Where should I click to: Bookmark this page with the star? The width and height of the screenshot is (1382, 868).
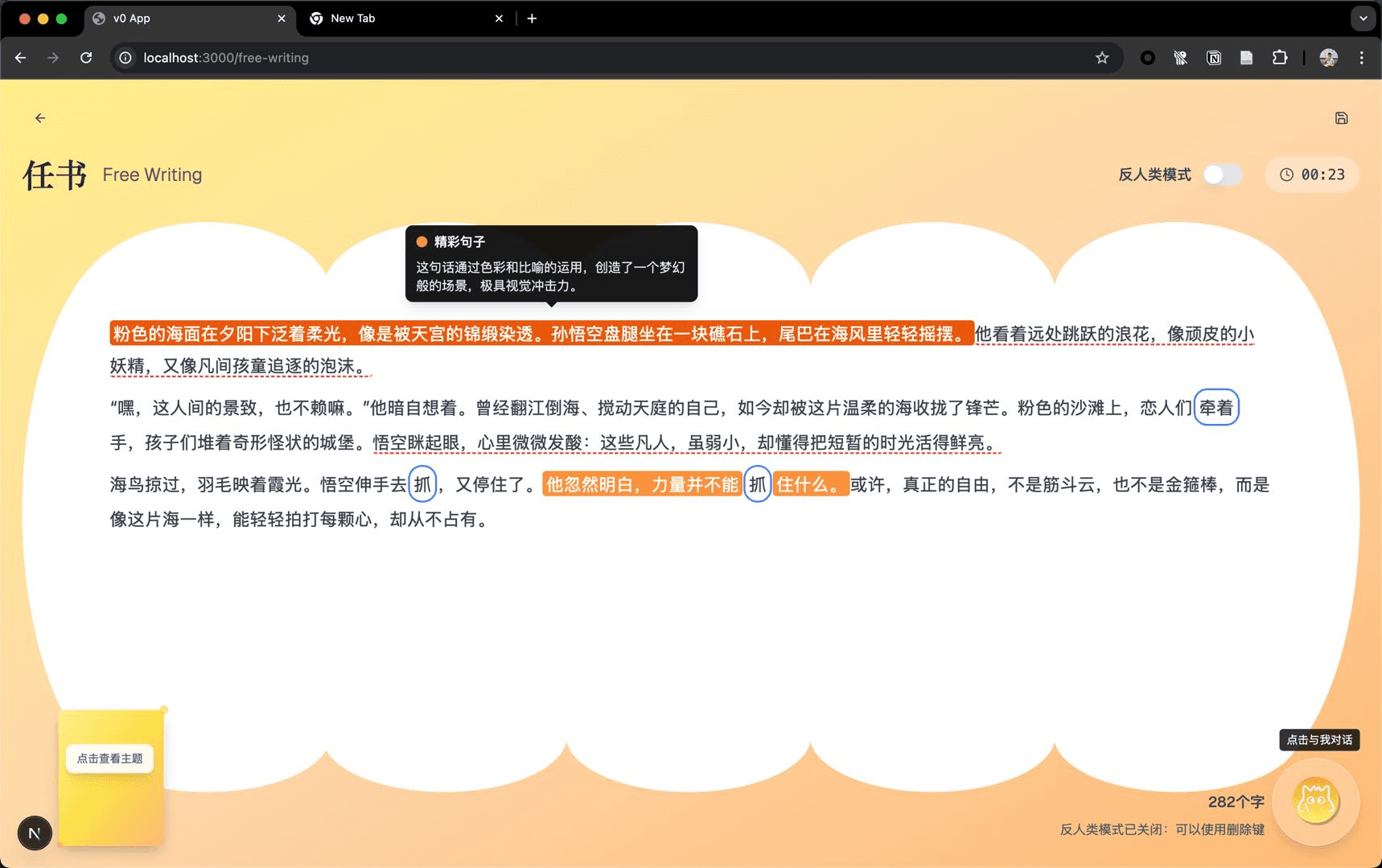(1102, 58)
